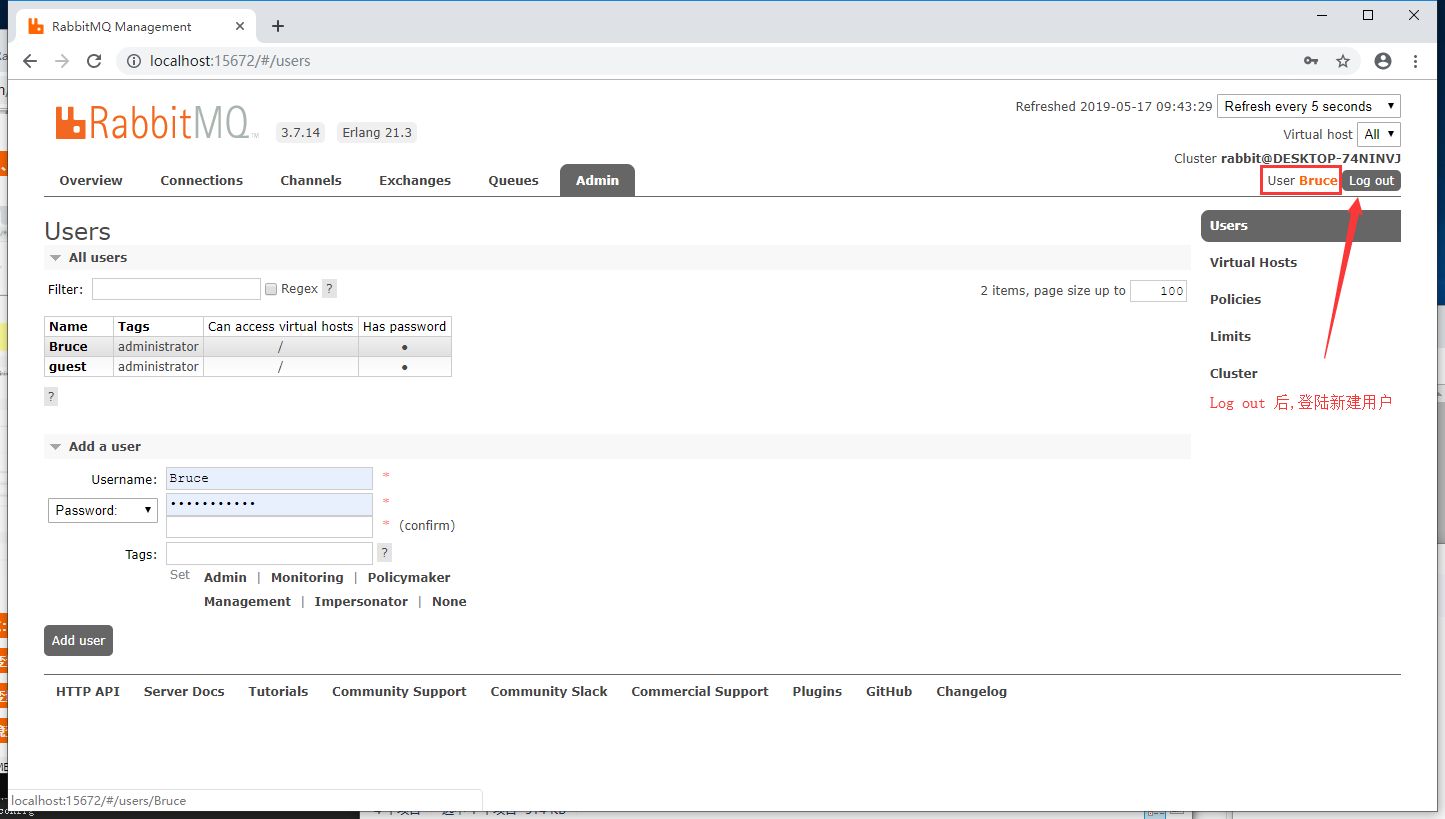Click the saved password key icon
The width and height of the screenshot is (1445, 819).
pyautogui.click(x=1311, y=61)
